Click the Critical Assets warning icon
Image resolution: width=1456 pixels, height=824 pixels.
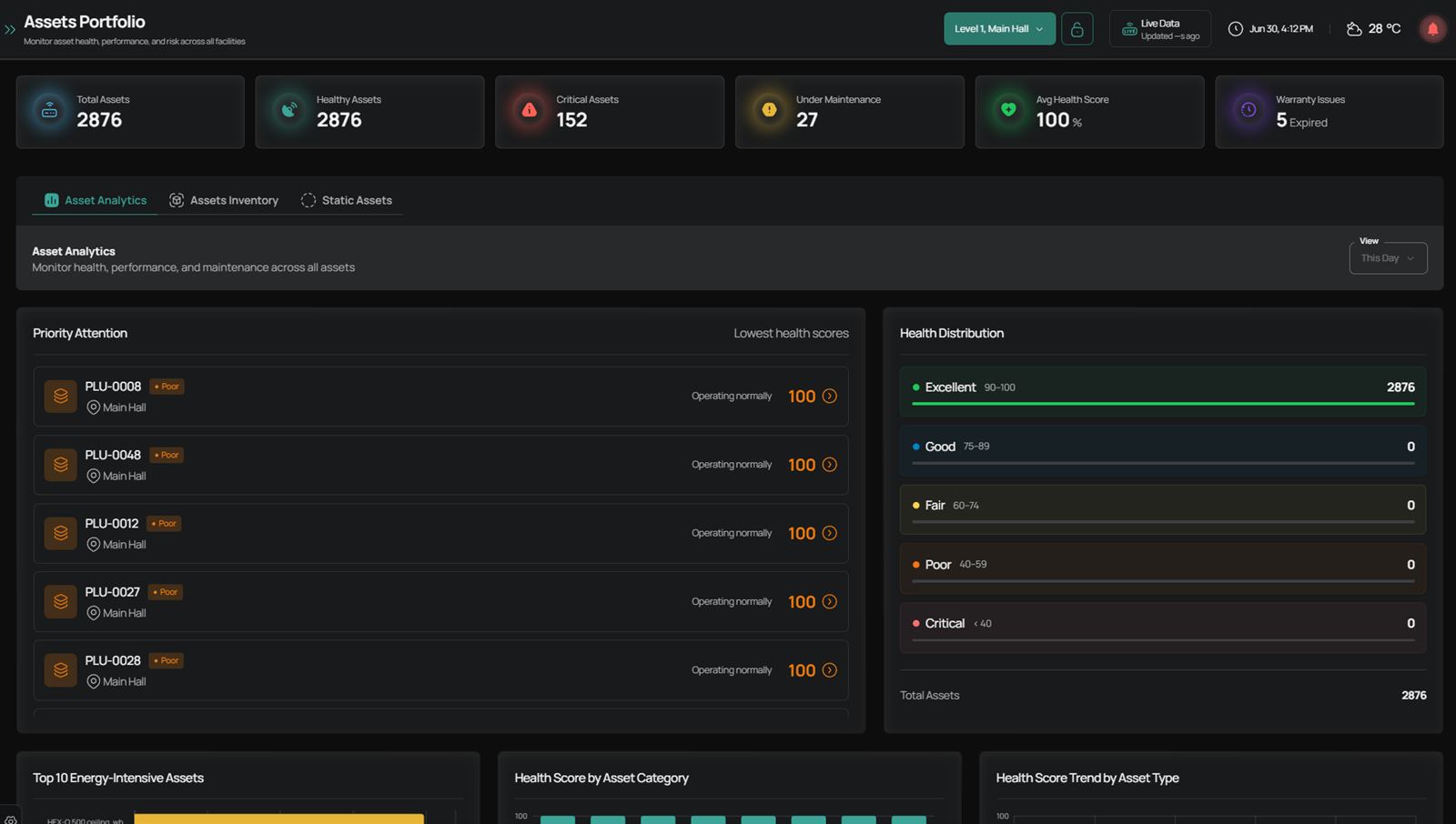tap(529, 111)
